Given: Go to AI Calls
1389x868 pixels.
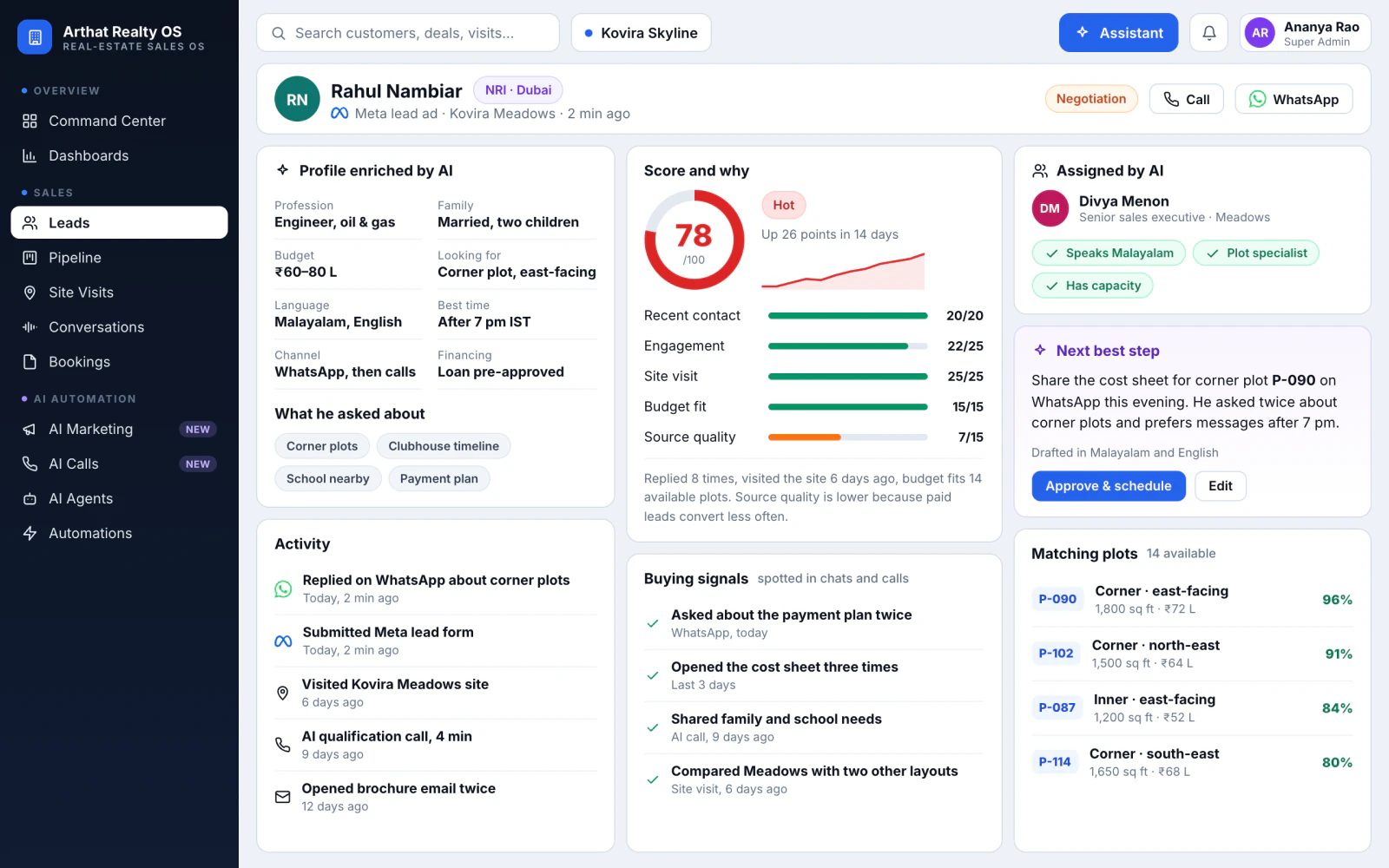Looking at the screenshot, I should pyautogui.click(x=119, y=464).
